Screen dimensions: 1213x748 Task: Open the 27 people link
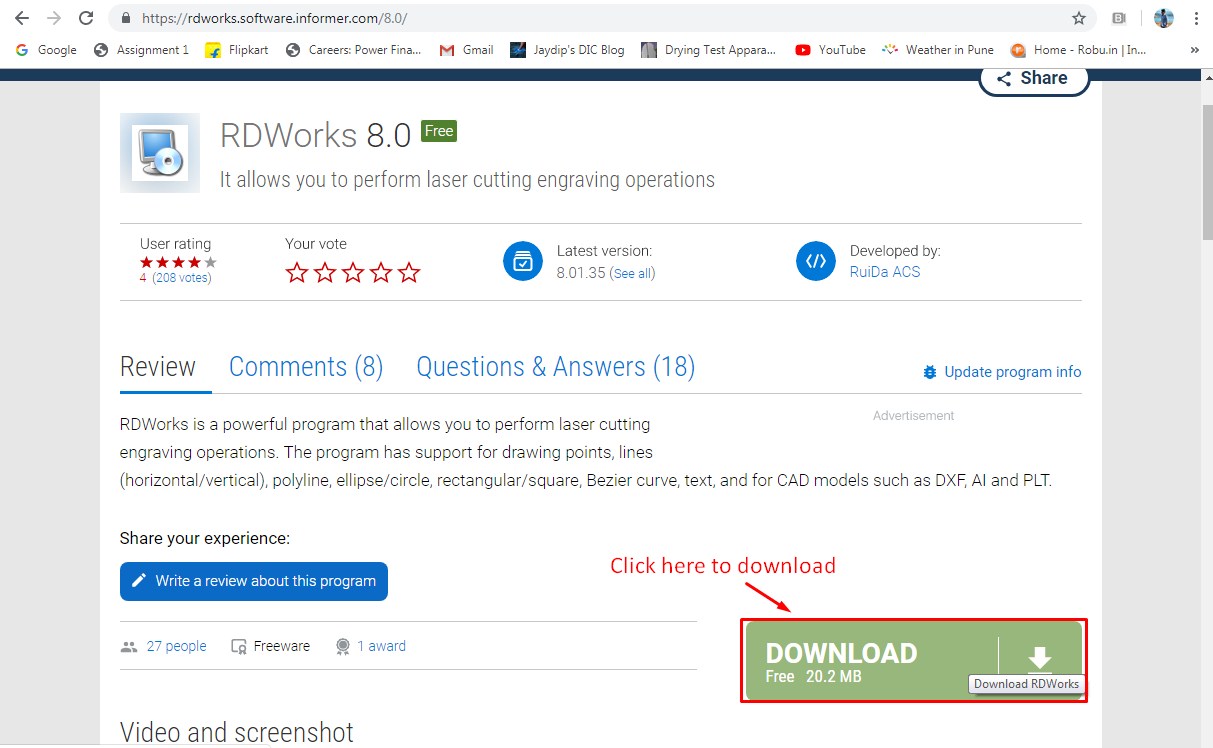(x=176, y=646)
